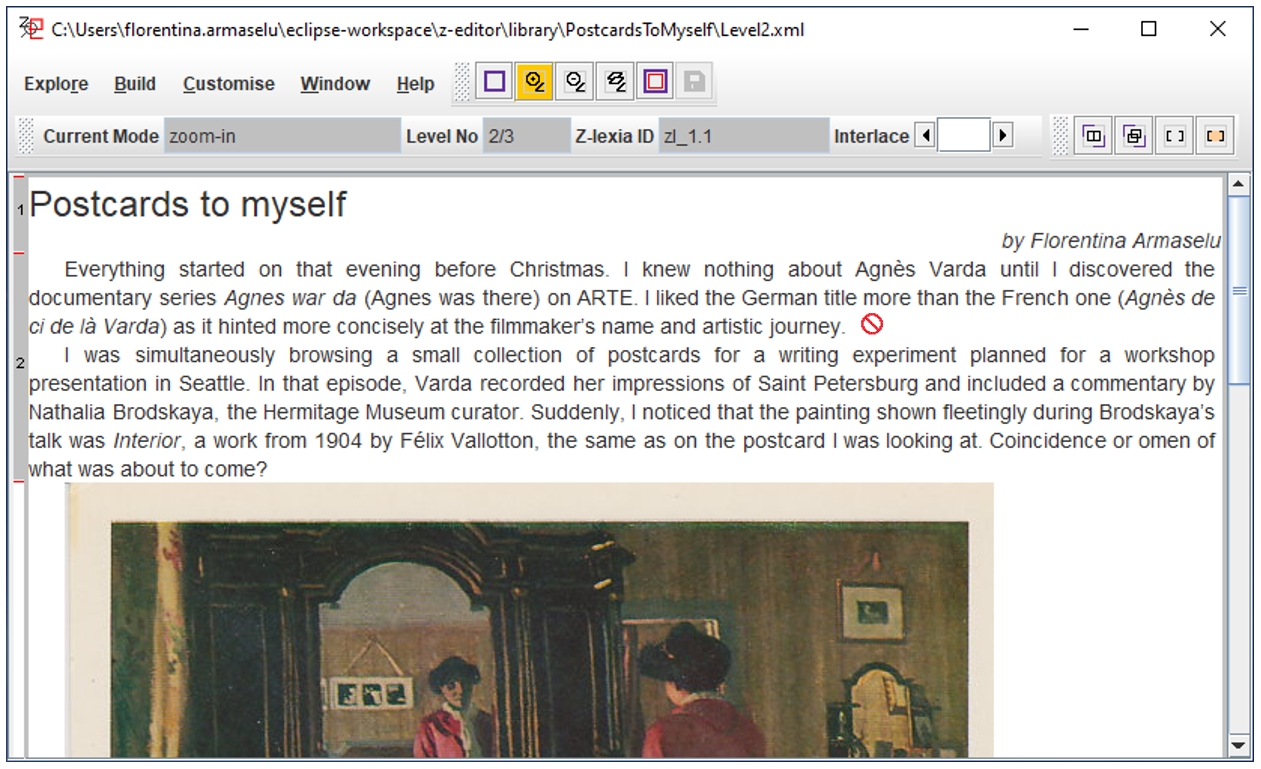Select z-lexia marker 2 in the left margin
This screenshot has height=769, width=1261.
click(20, 365)
